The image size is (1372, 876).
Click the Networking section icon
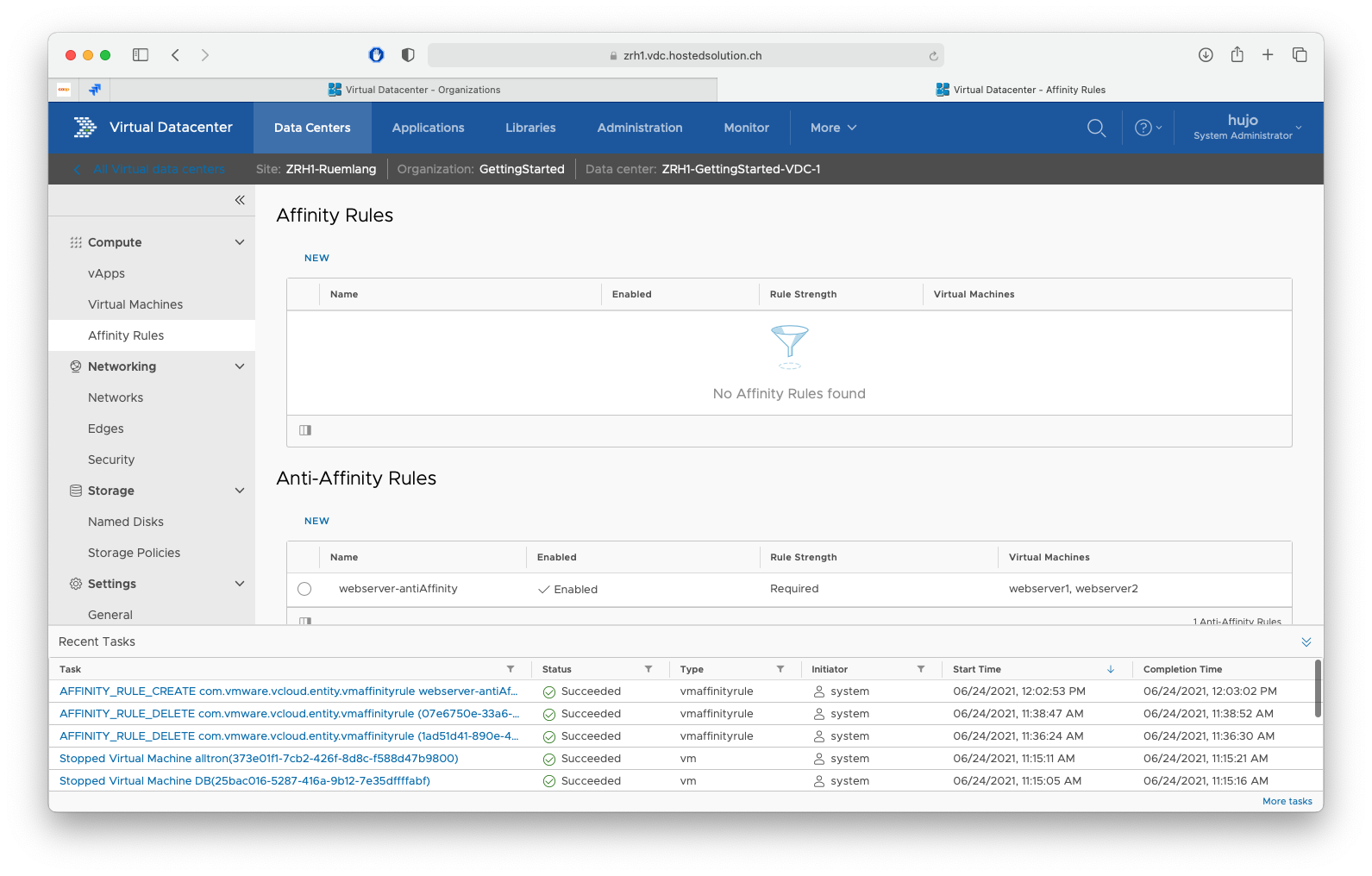coord(76,366)
